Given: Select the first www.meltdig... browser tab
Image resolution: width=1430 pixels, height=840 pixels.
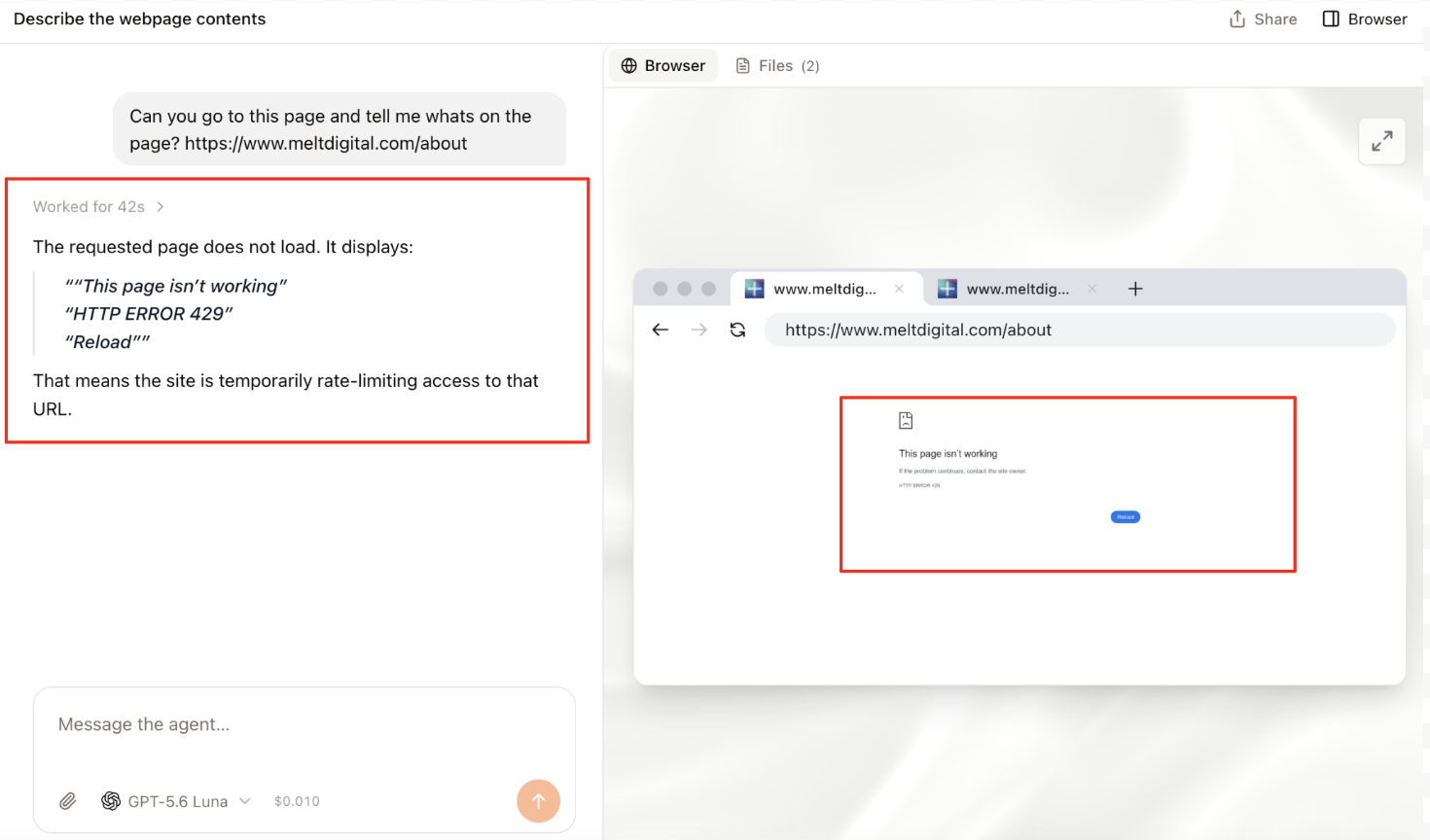Looking at the screenshot, I should (825, 289).
